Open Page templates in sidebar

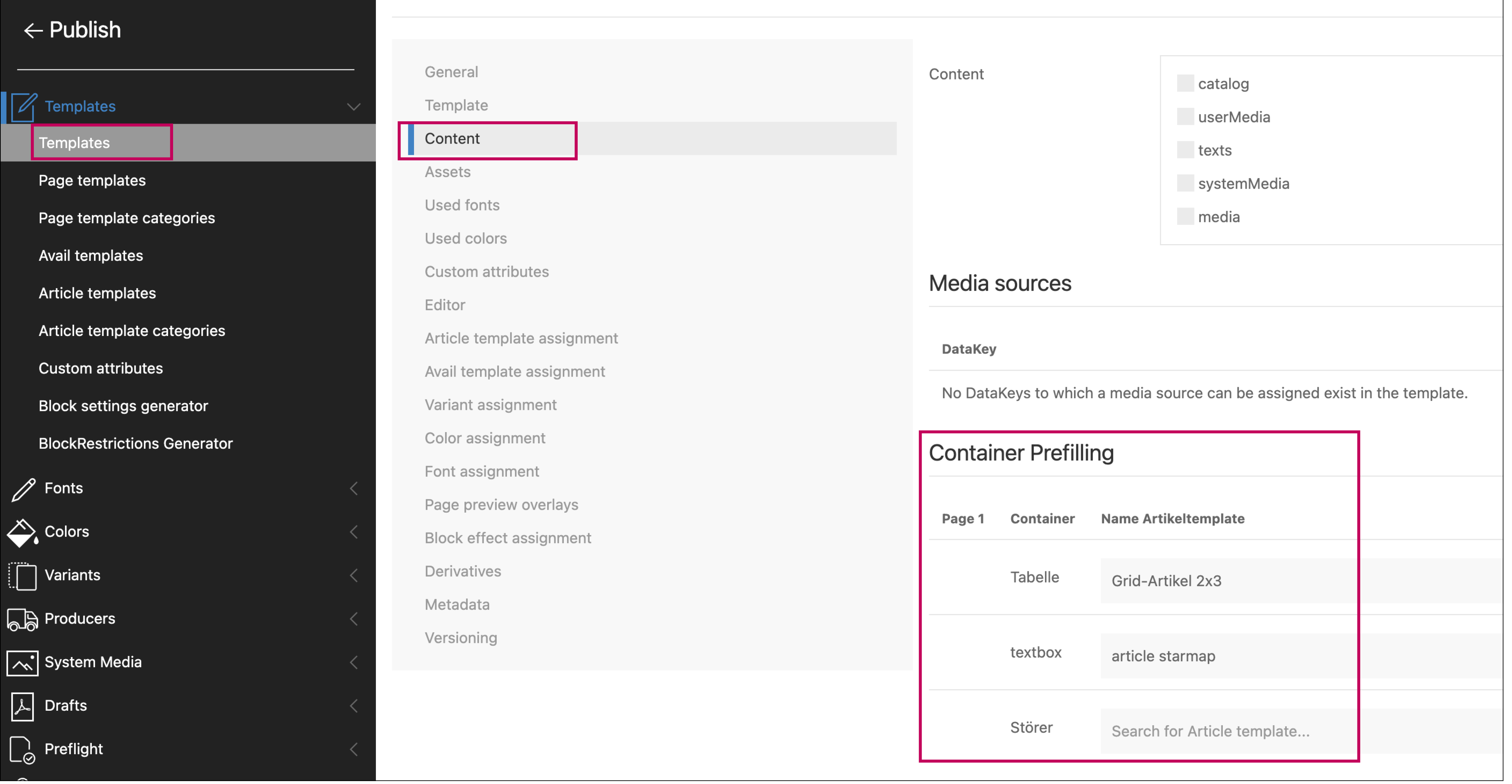[x=92, y=181]
